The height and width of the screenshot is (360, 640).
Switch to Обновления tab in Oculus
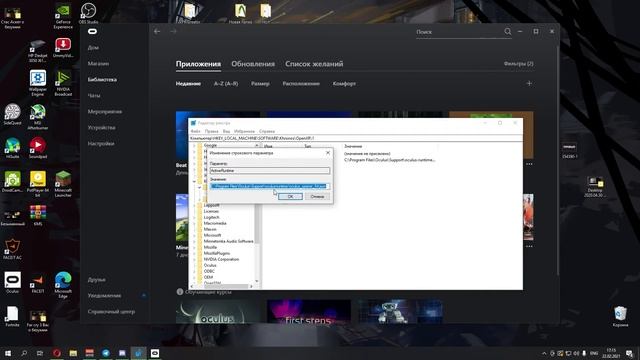click(253, 64)
